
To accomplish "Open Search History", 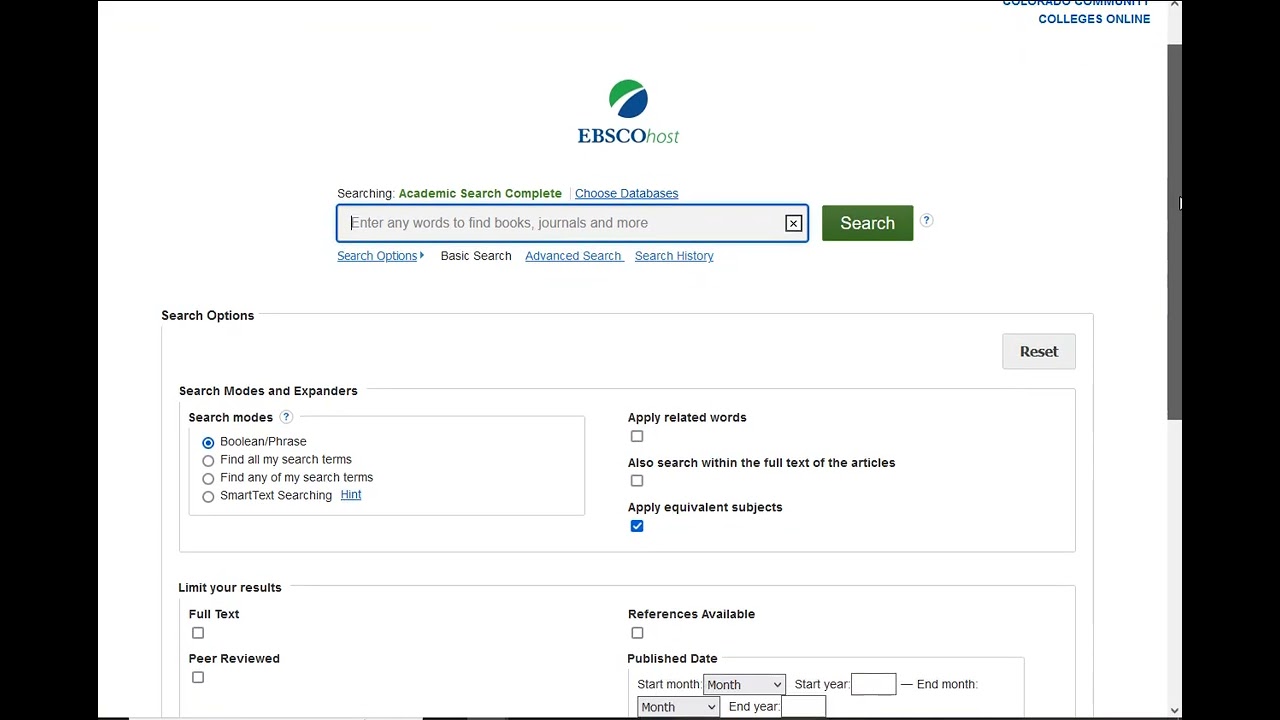I will coord(674,256).
